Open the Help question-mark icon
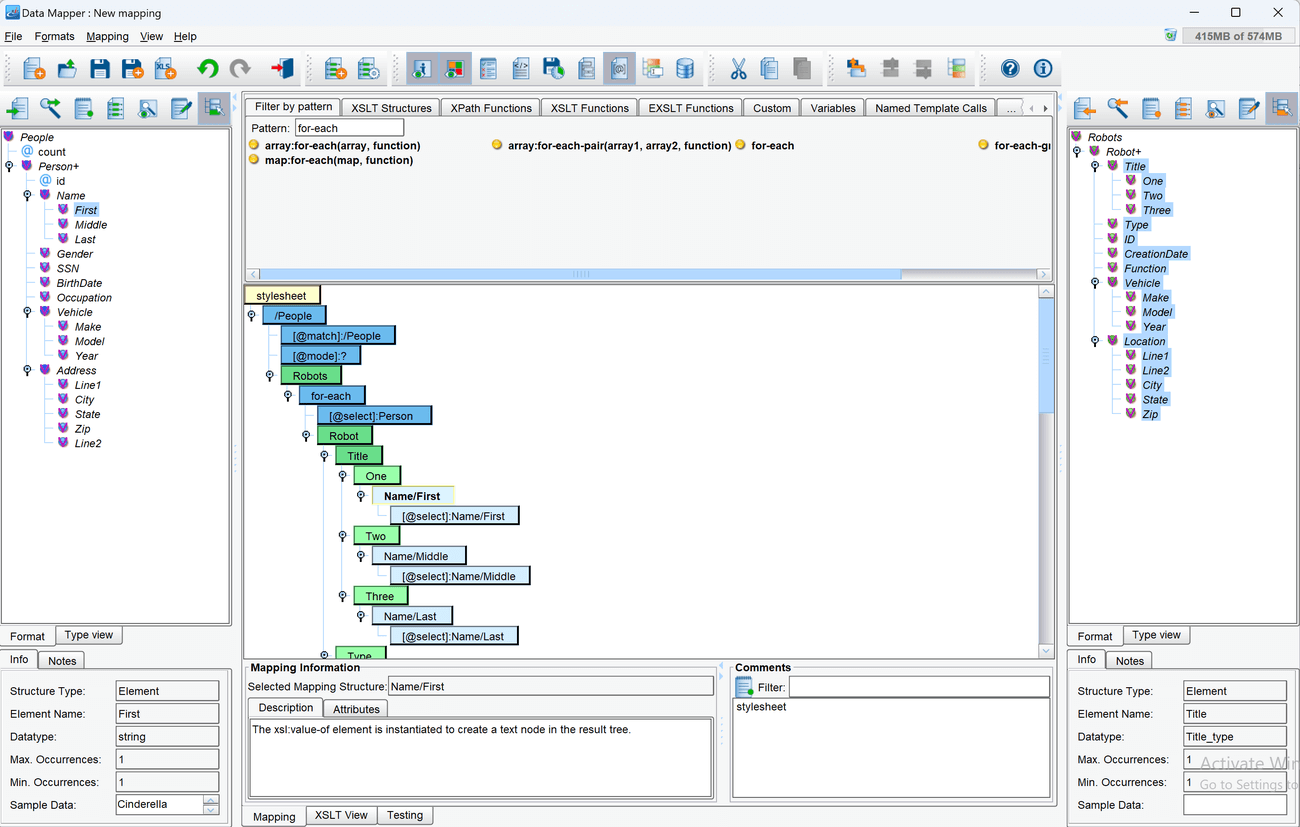 [x=1010, y=68]
